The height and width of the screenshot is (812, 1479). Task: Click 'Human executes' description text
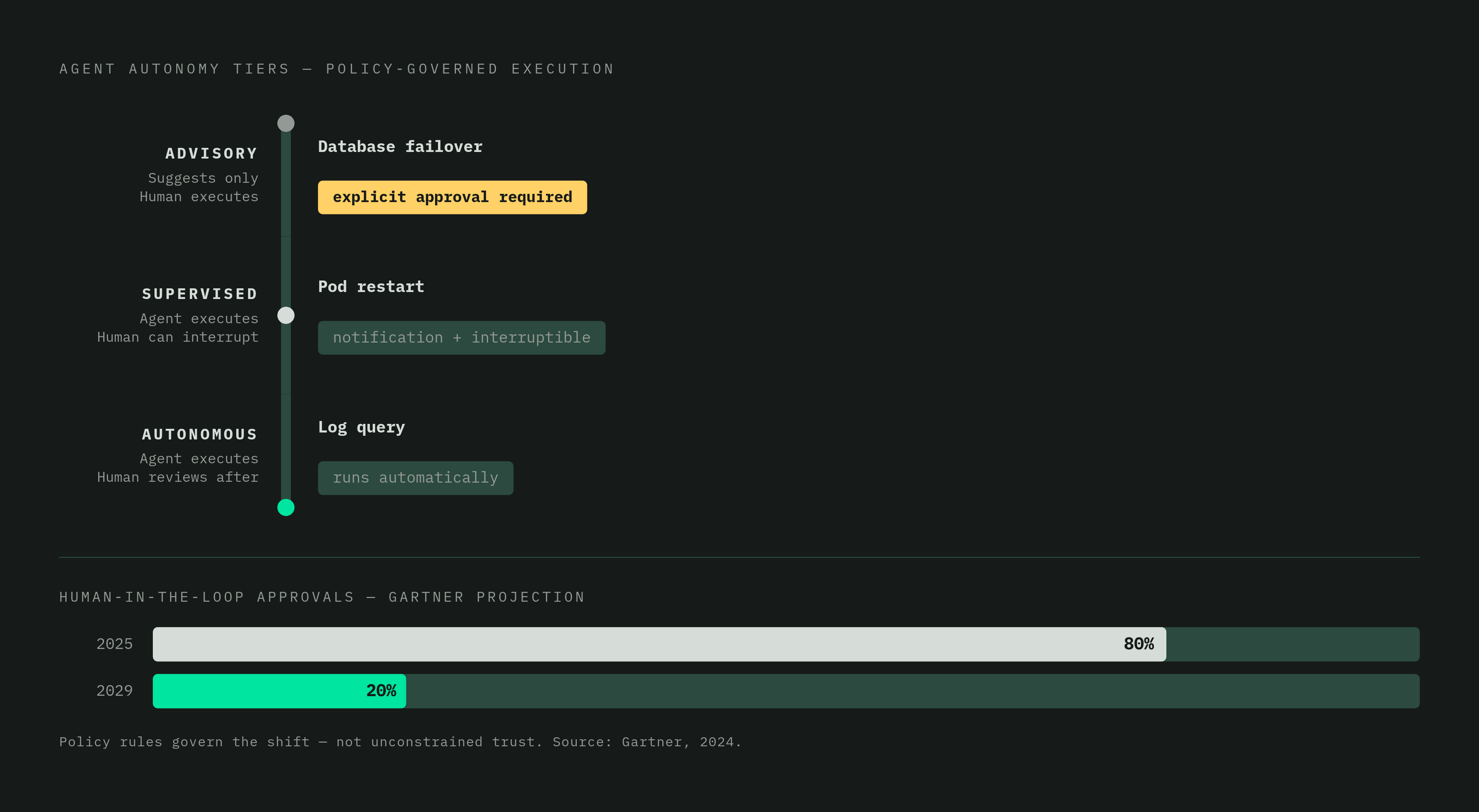(199, 197)
